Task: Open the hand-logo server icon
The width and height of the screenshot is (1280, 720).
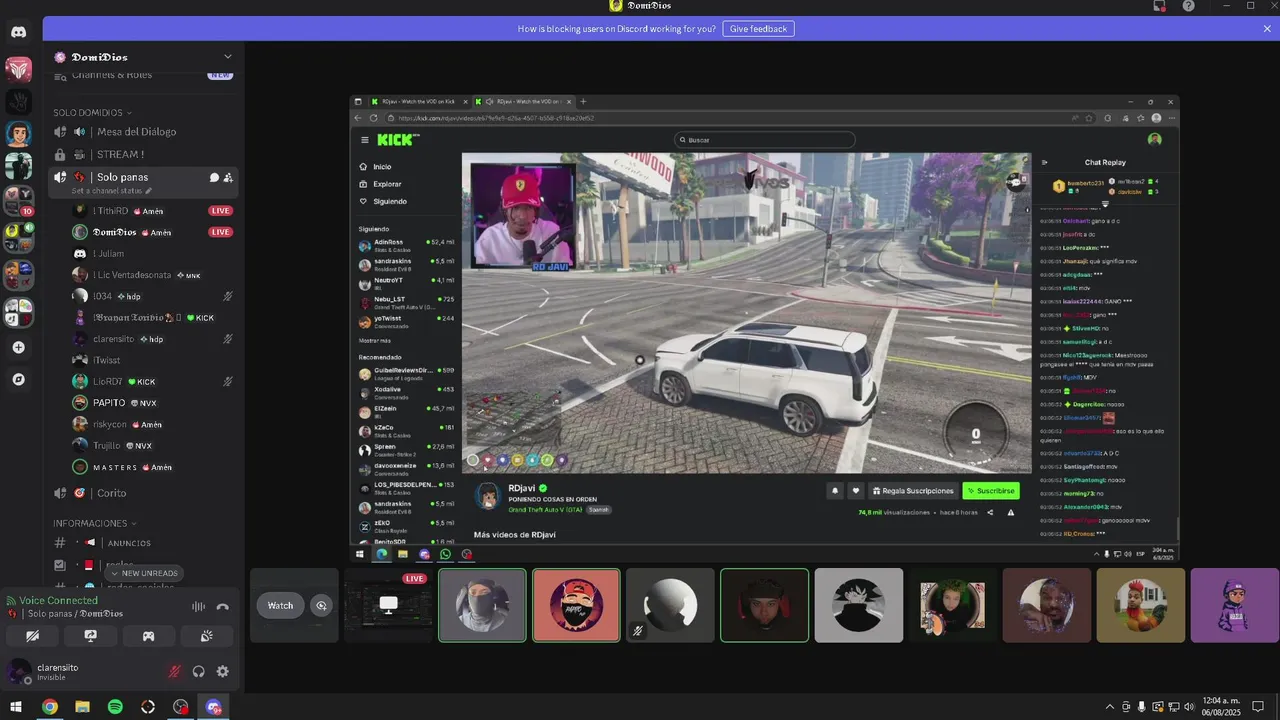Action: [19, 101]
